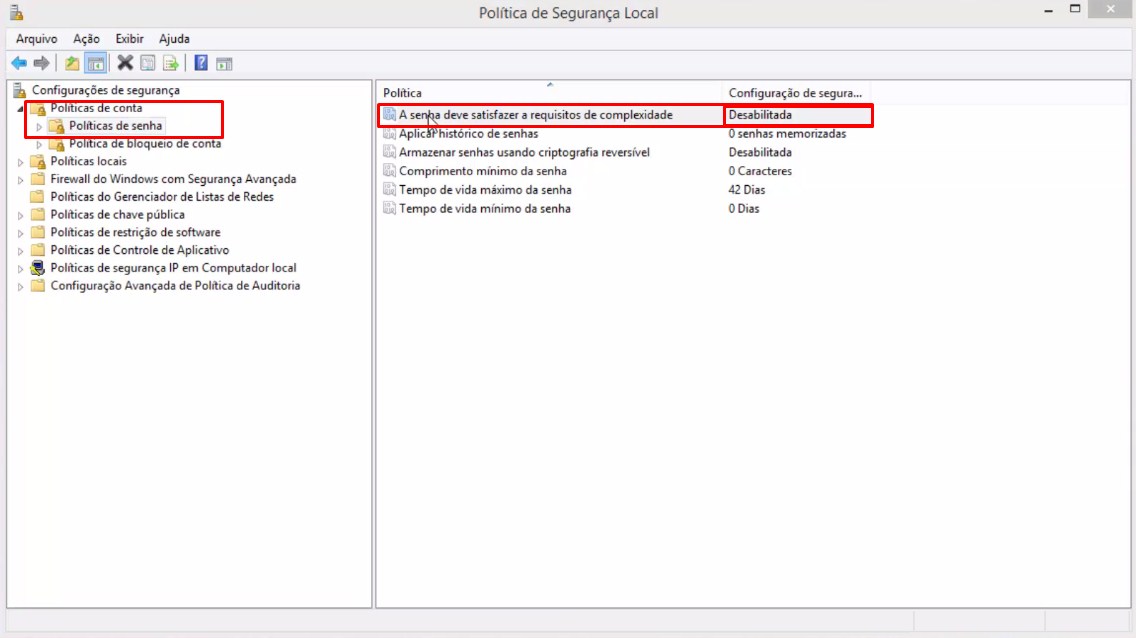Click the icon beside Comprimento mínimo da senha
The height and width of the screenshot is (638, 1136).
[x=389, y=171]
